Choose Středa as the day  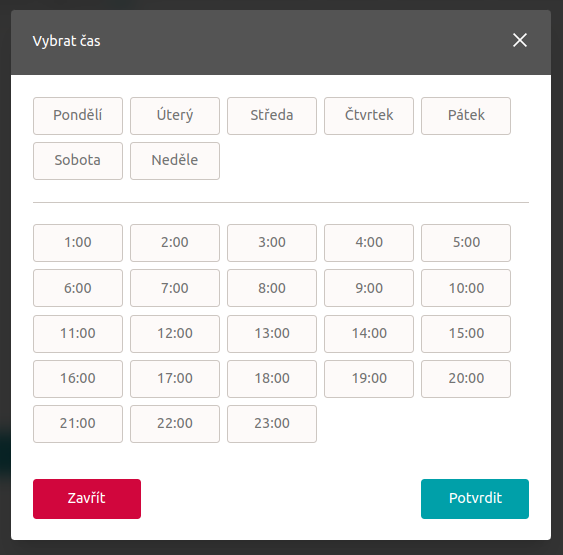272,116
